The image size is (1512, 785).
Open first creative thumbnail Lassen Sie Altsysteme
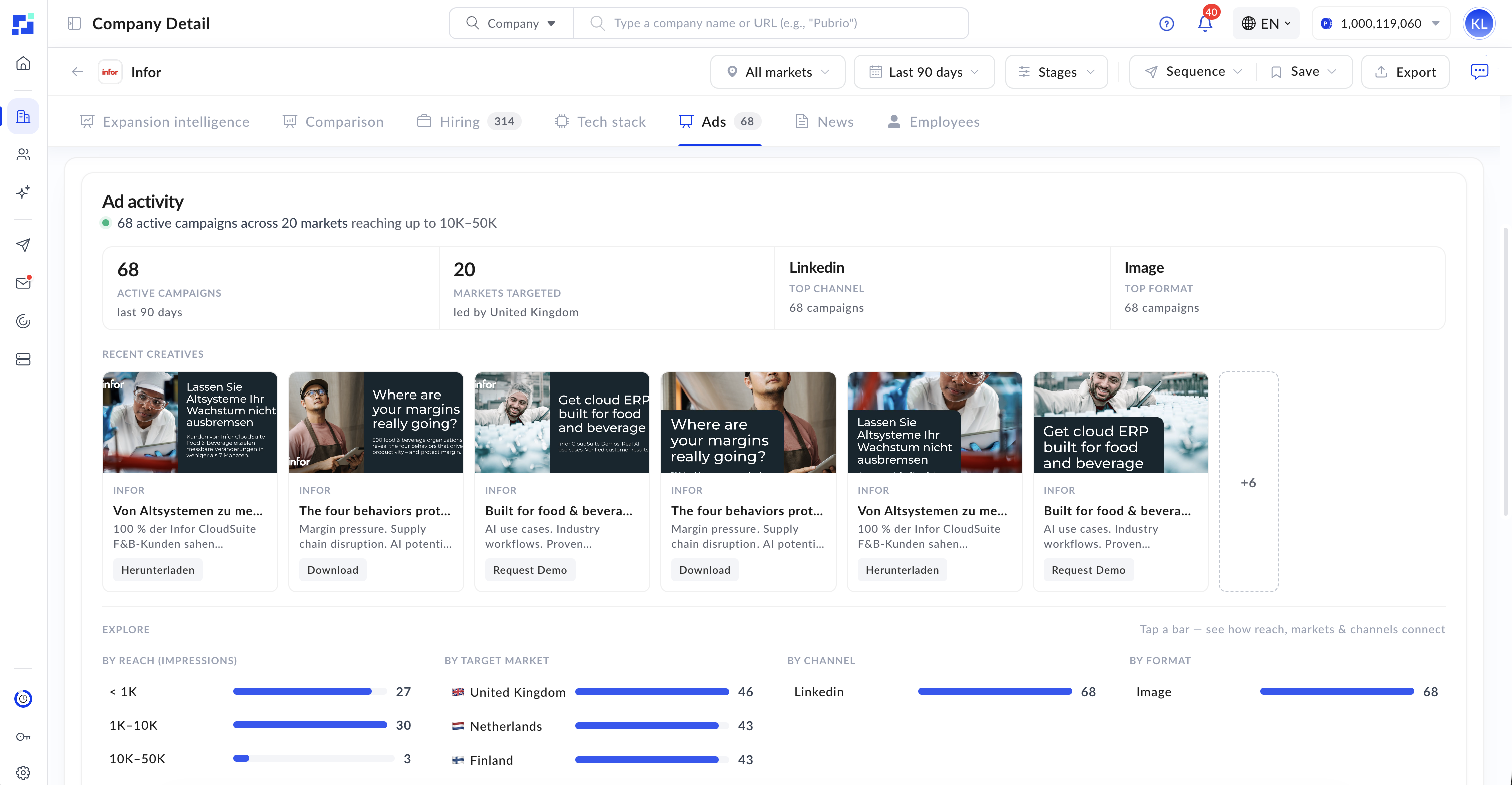(x=190, y=422)
